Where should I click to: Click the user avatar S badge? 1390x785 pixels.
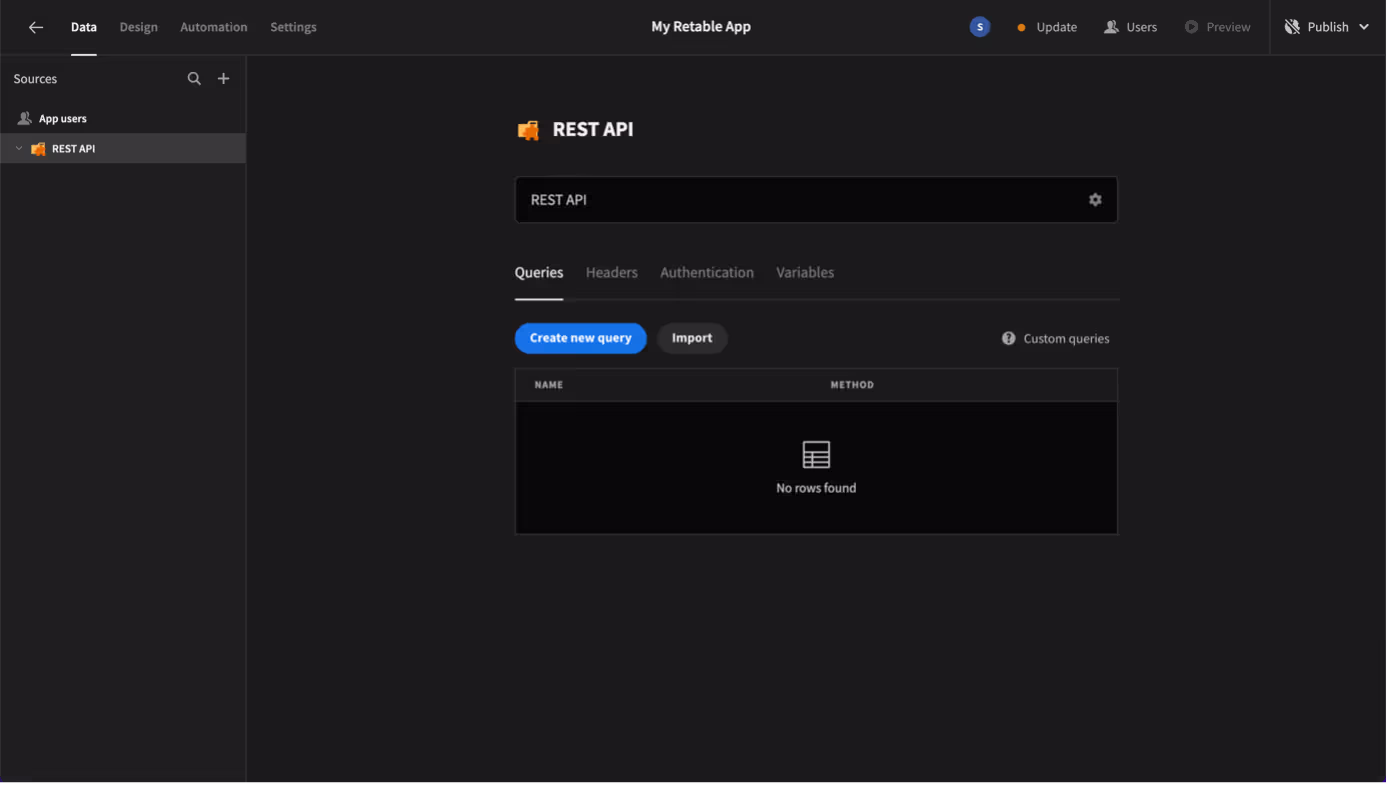coord(980,27)
